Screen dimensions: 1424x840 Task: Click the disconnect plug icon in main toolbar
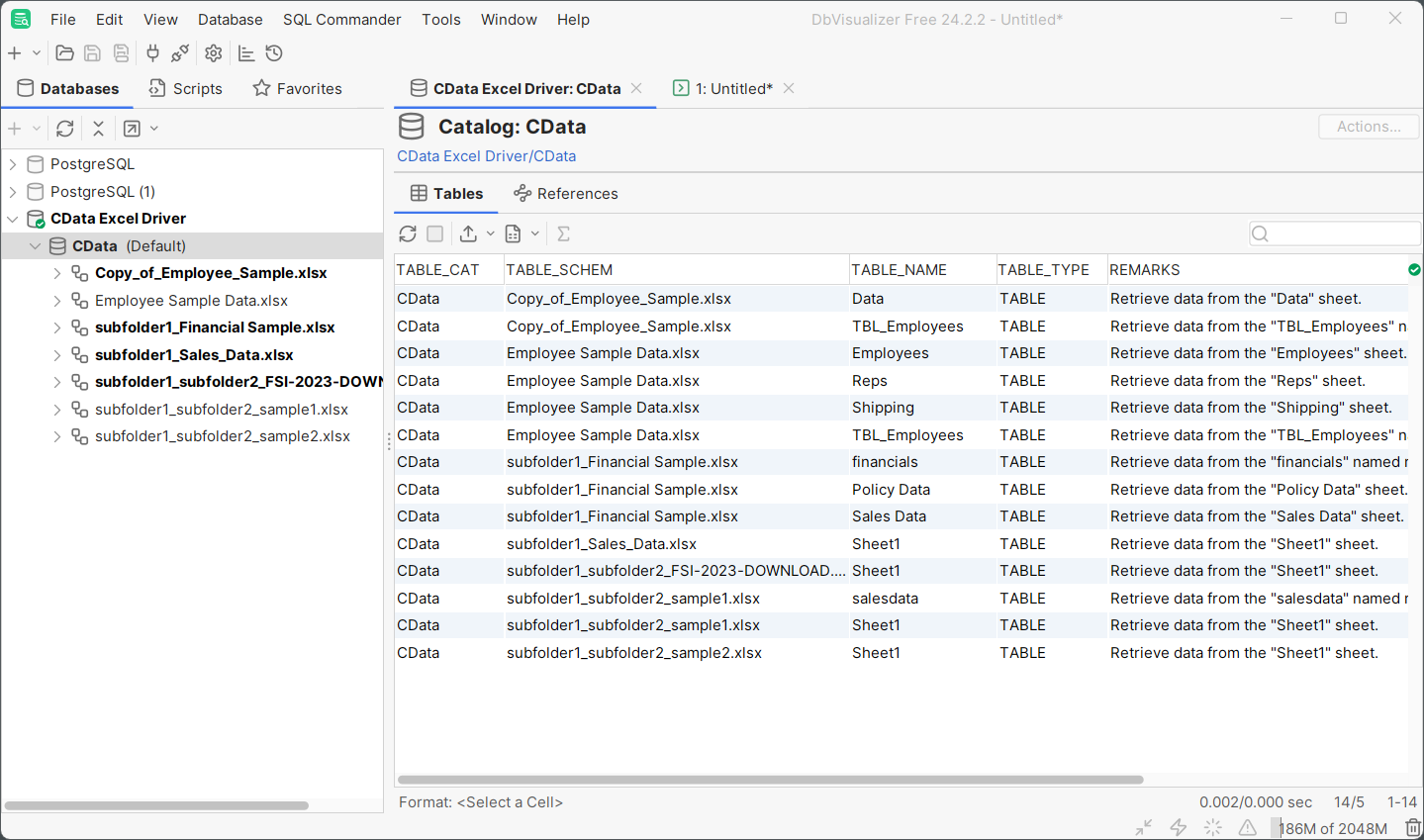coord(180,53)
